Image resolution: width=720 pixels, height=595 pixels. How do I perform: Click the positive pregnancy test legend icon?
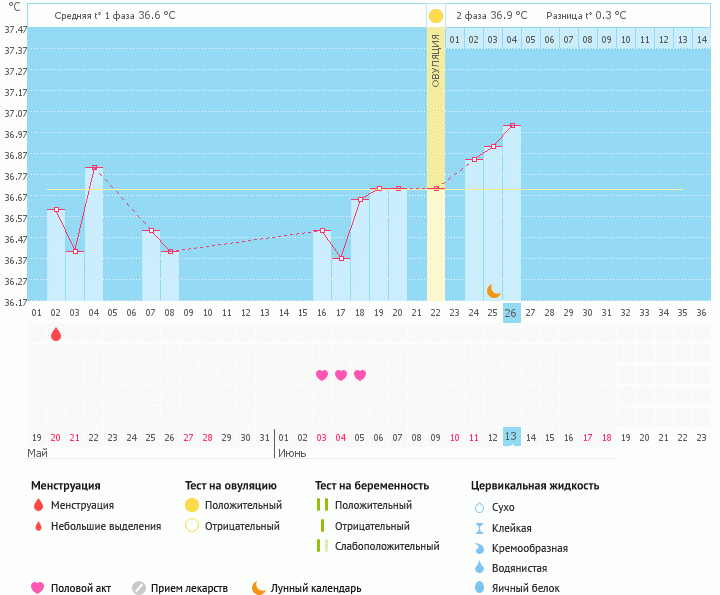tap(322, 505)
